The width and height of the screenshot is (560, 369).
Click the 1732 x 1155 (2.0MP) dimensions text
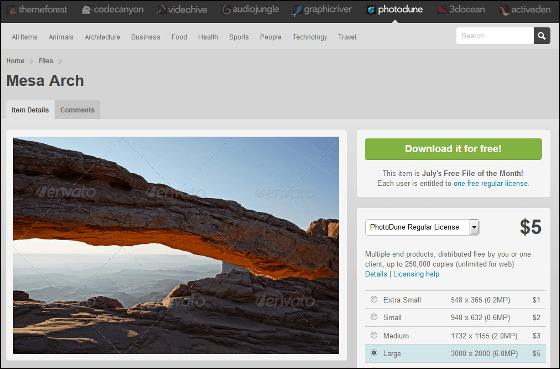coord(484,336)
